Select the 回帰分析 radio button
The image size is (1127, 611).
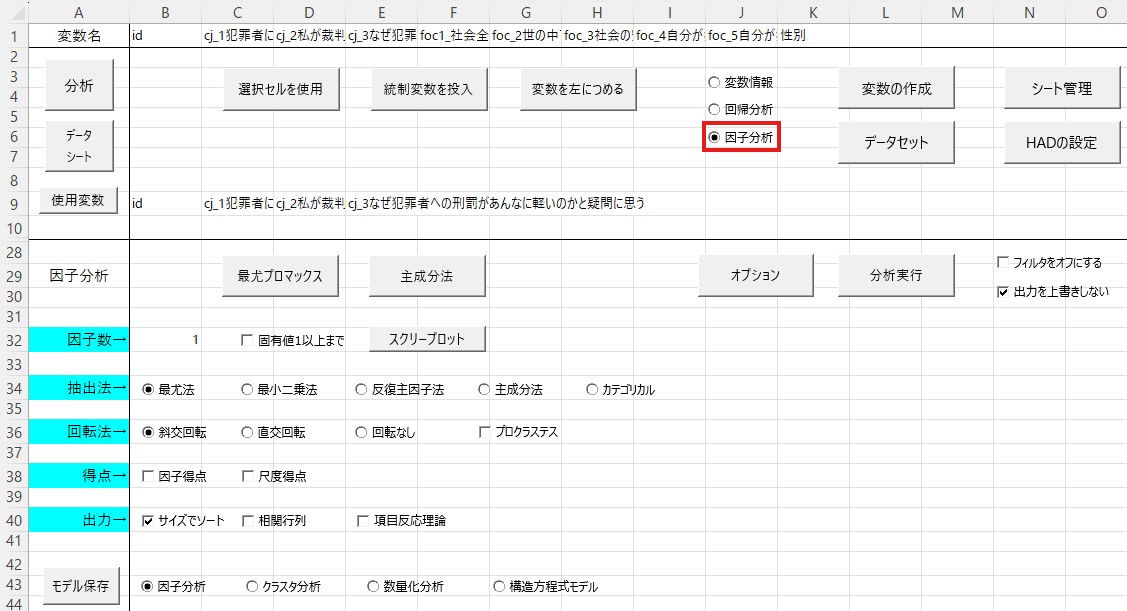pos(714,109)
